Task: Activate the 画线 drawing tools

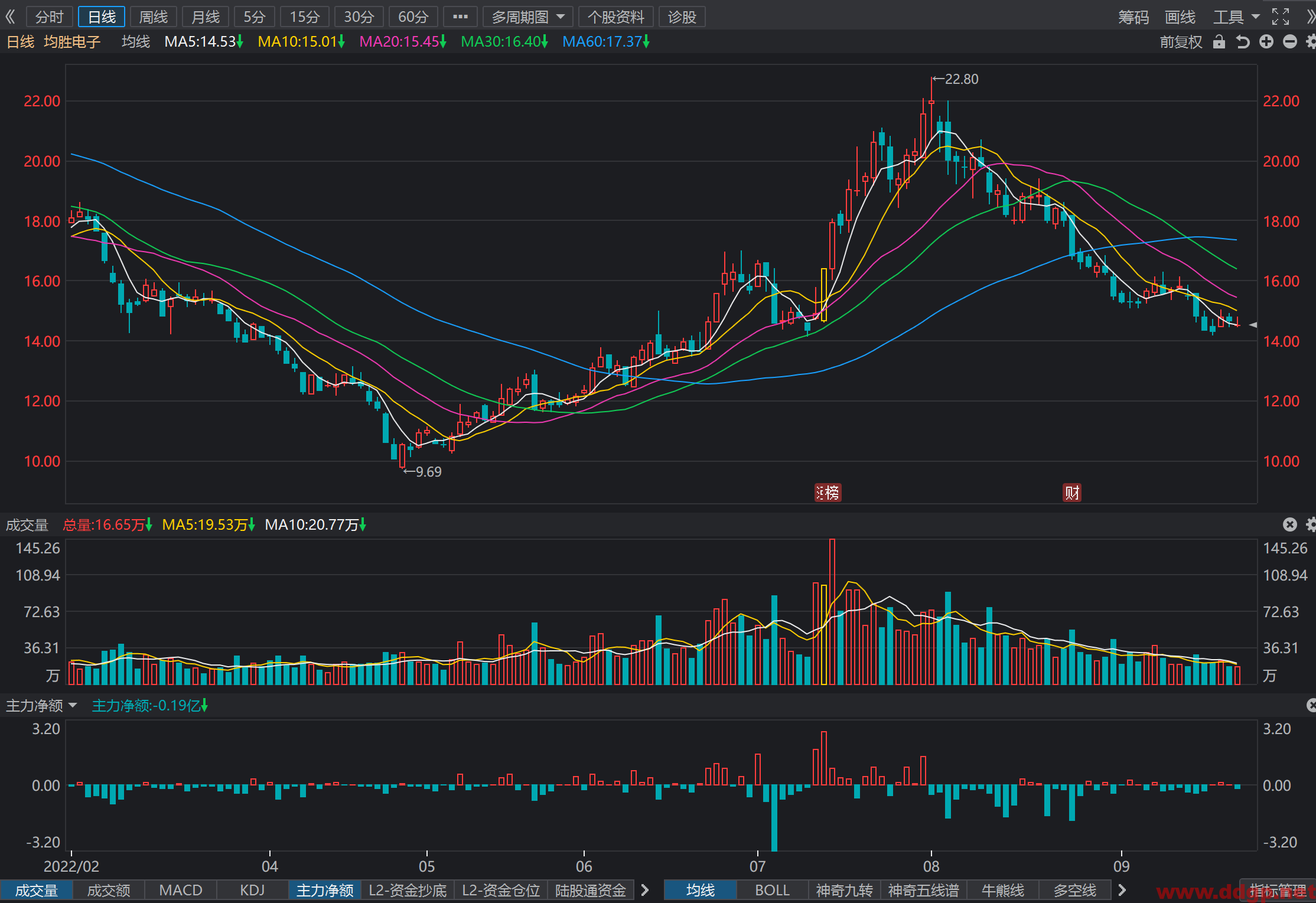Action: pyautogui.click(x=1180, y=17)
